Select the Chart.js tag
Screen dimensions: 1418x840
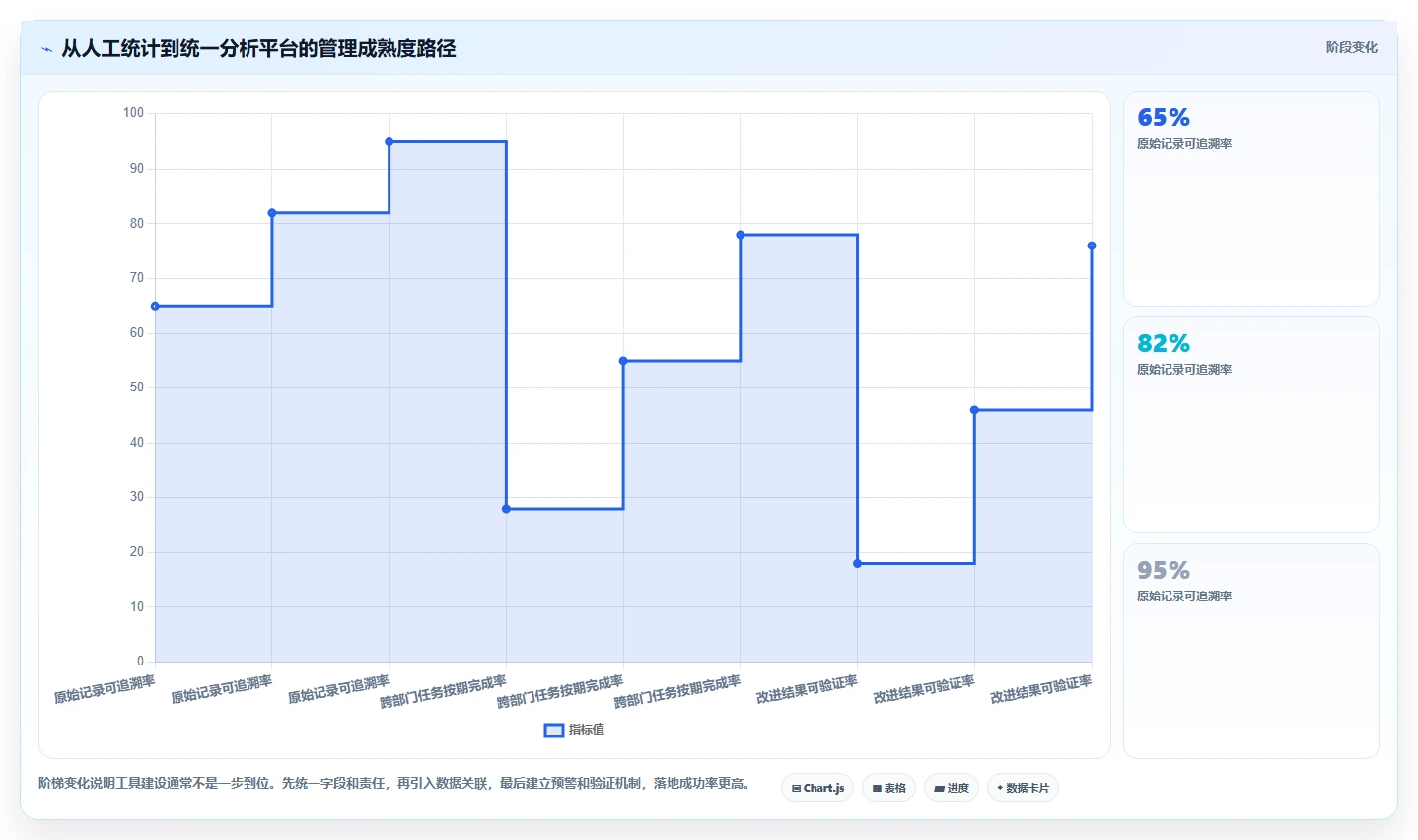click(x=817, y=788)
